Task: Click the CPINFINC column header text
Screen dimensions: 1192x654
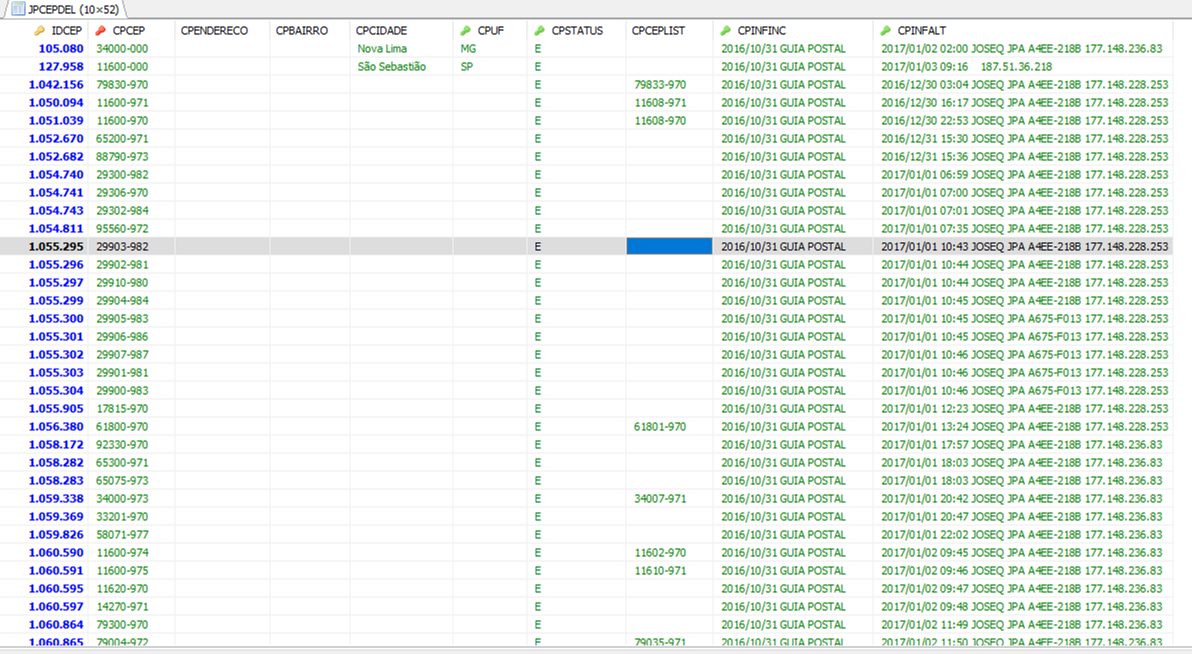Action: click(762, 30)
